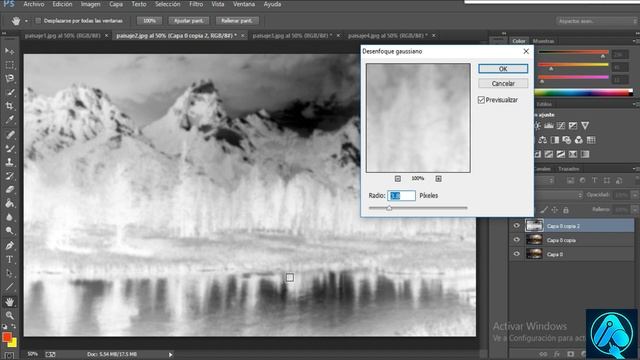This screenshot has height=360, width=640.
Task: Switch to the paisaje1.jpg document tab
Action: pos(62,36)
